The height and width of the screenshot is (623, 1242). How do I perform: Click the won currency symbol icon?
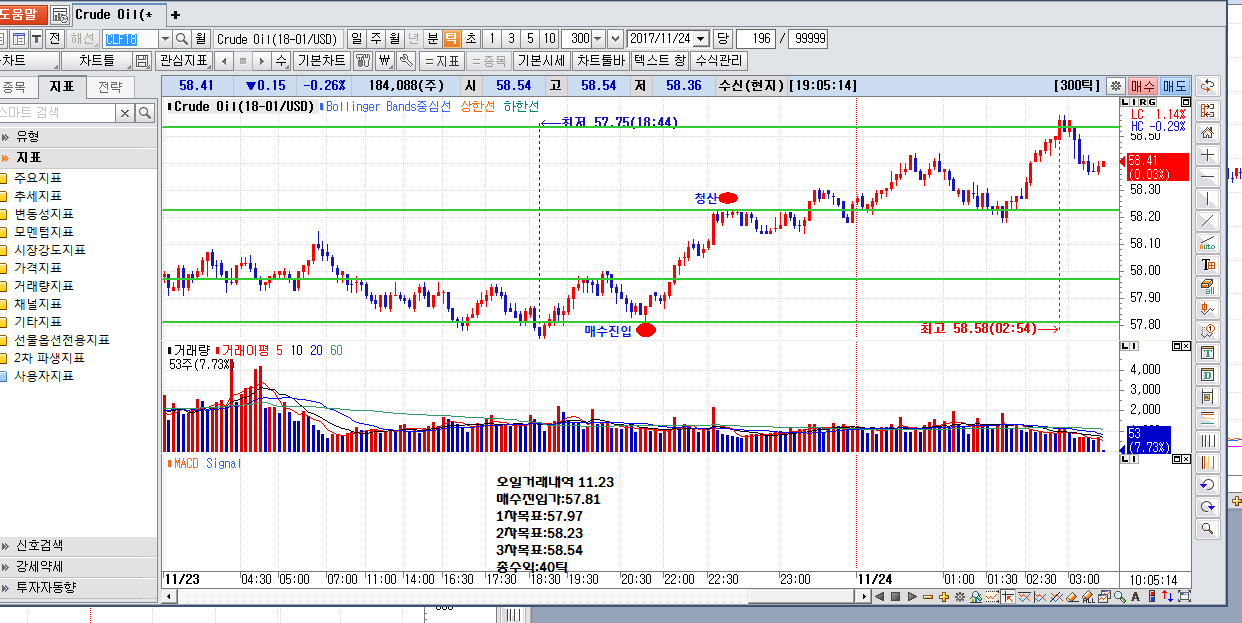tap(385, 61)
